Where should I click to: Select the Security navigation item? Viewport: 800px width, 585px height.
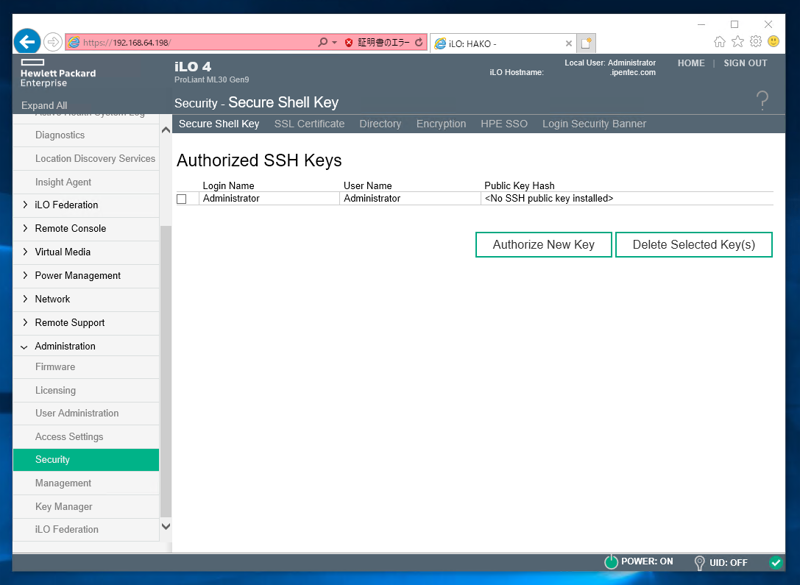(x=86, y=460)
